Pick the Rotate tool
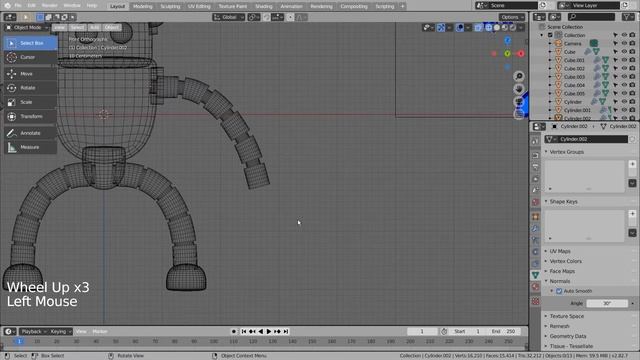Screen dimensions: 640x360 point(31,88)
